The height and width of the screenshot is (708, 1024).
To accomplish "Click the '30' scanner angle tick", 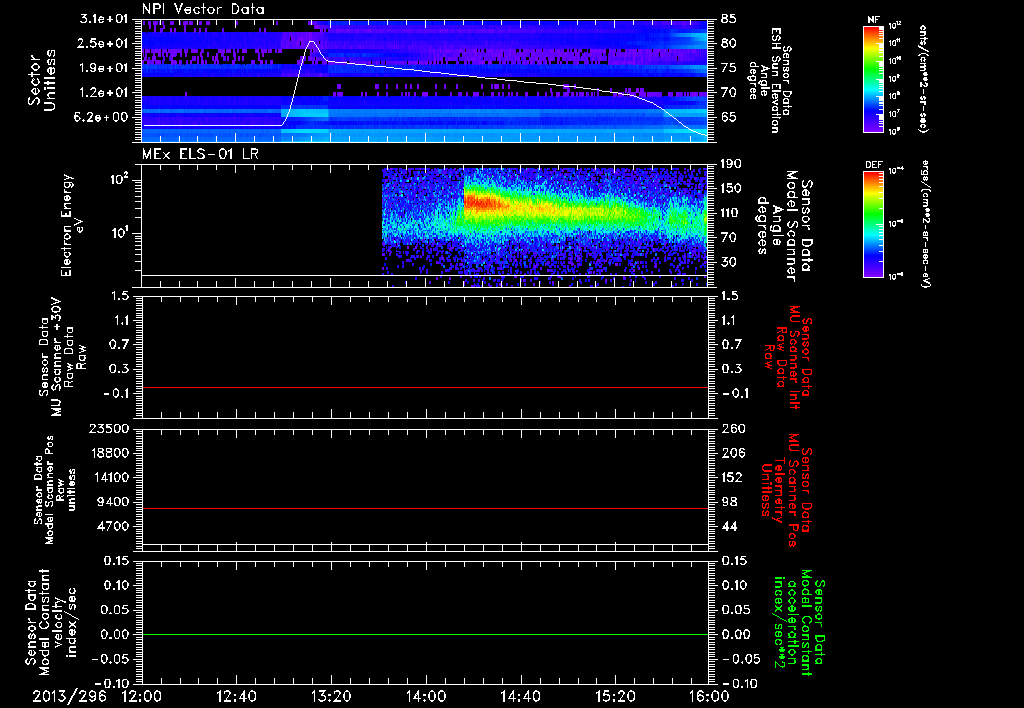I will point(730,263).
